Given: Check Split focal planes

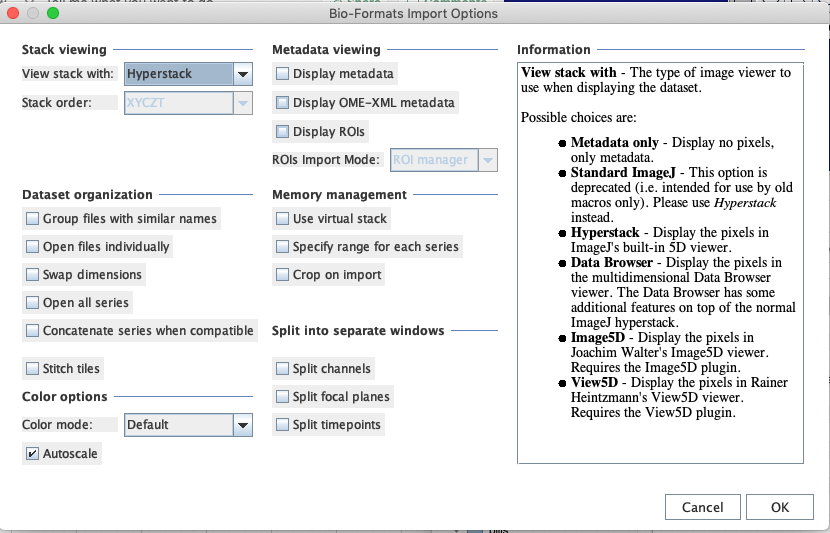Looking at the screenshot, I should [x=283, y=396].
